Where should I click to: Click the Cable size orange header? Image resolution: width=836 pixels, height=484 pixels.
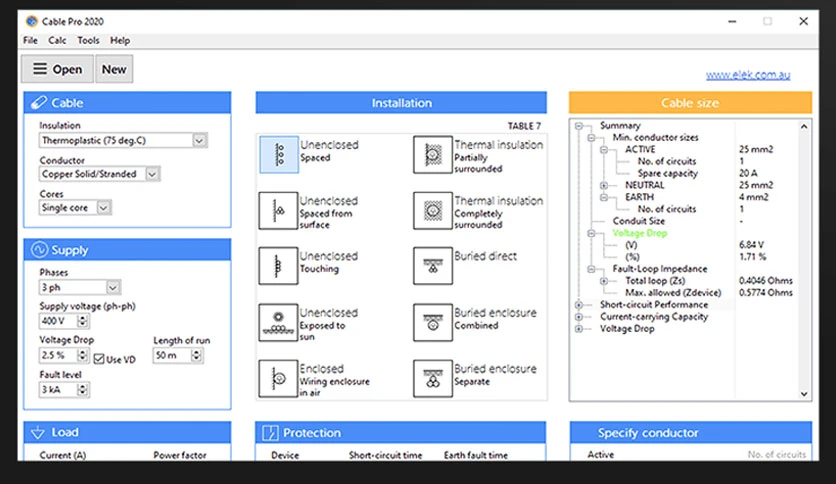pyautogui.click(x=690, y=103)
